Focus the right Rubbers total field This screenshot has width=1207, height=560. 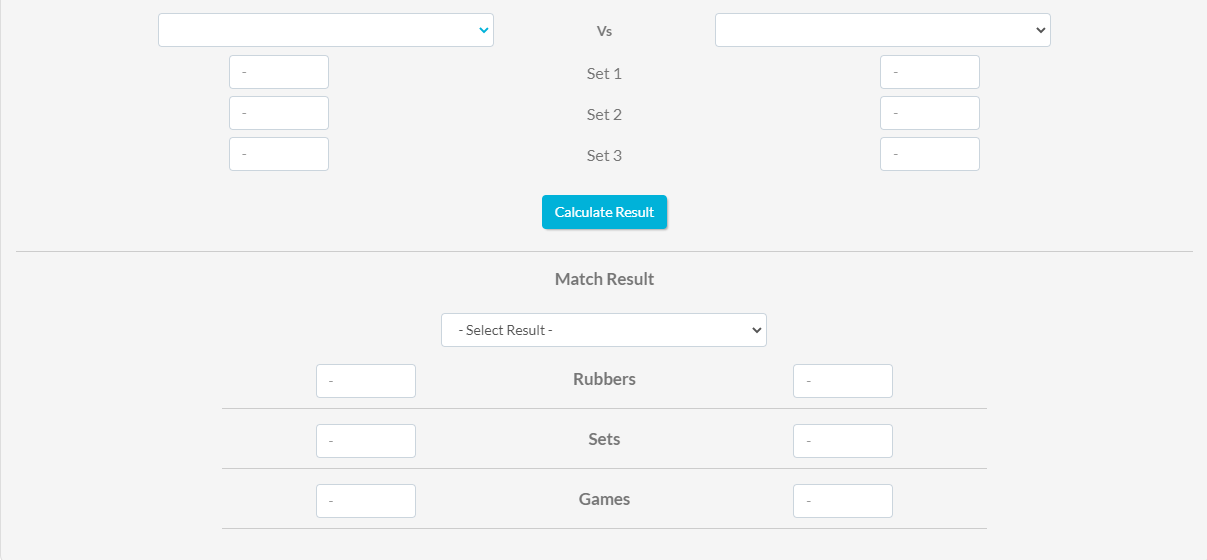(843, 381)
